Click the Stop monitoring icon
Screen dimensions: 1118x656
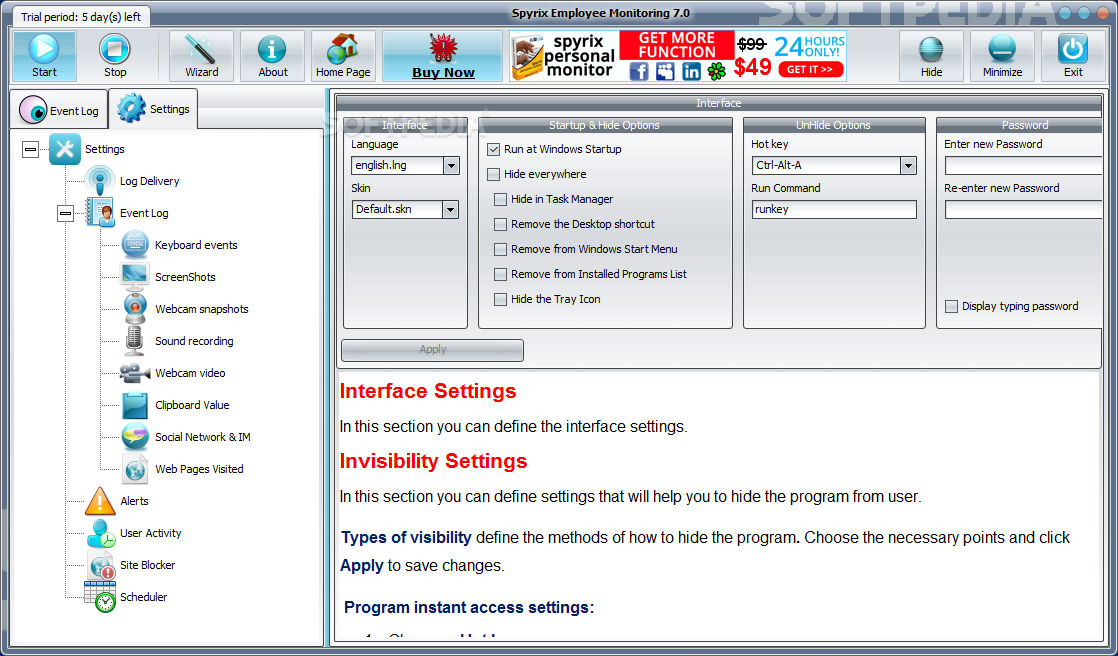(x=114, y=48)
